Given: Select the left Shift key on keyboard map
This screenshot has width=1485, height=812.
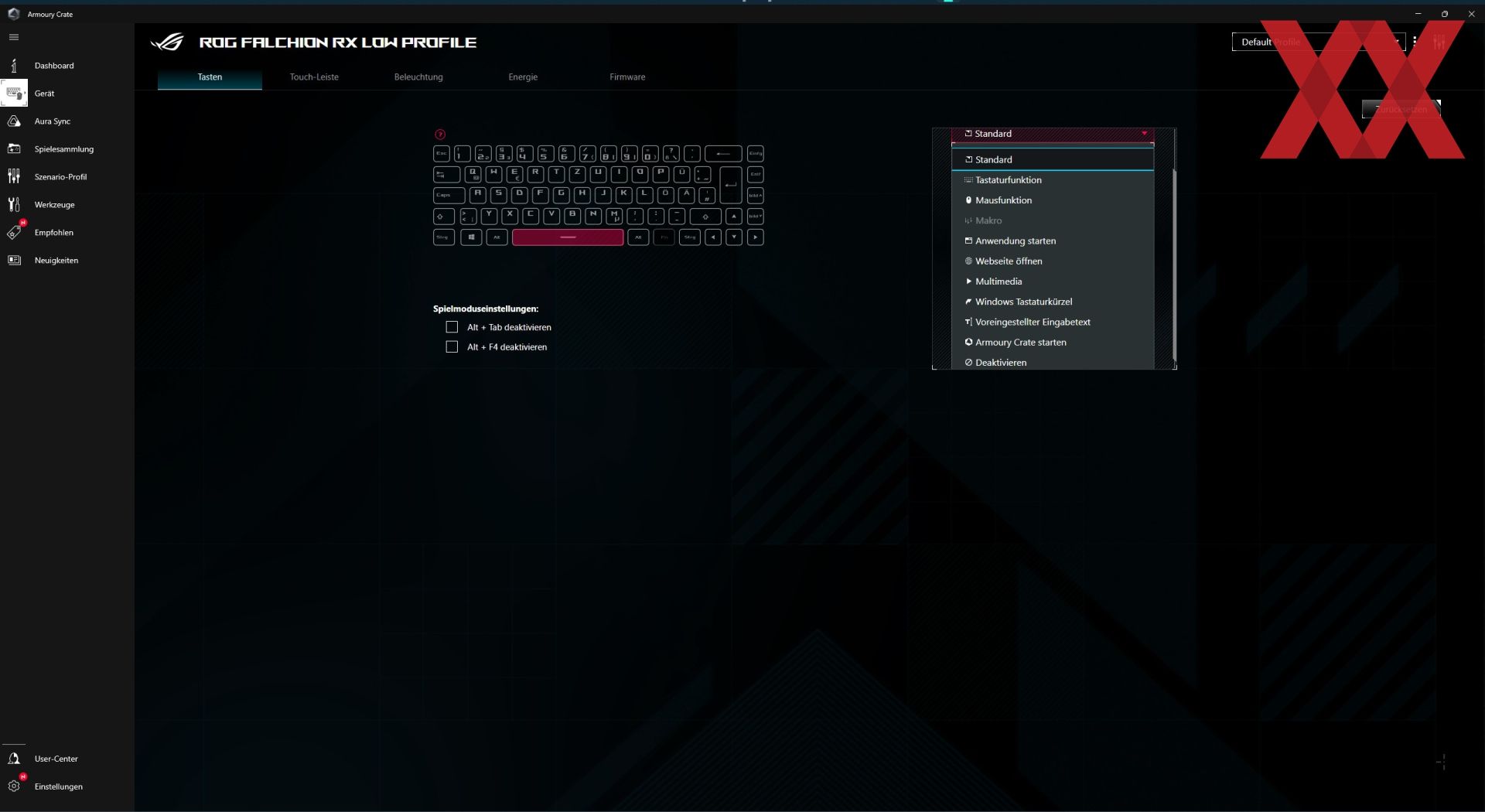Looking at the screenshot, I should click(x=444, y=217).
